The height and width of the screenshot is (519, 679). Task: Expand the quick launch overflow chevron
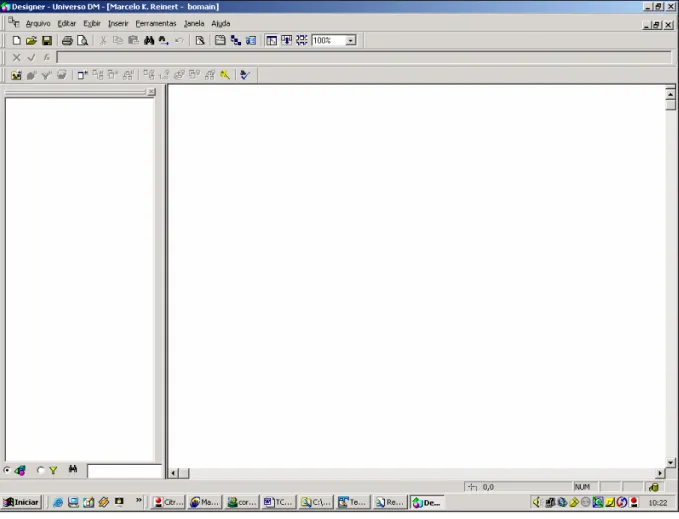(x=139, y=500)
